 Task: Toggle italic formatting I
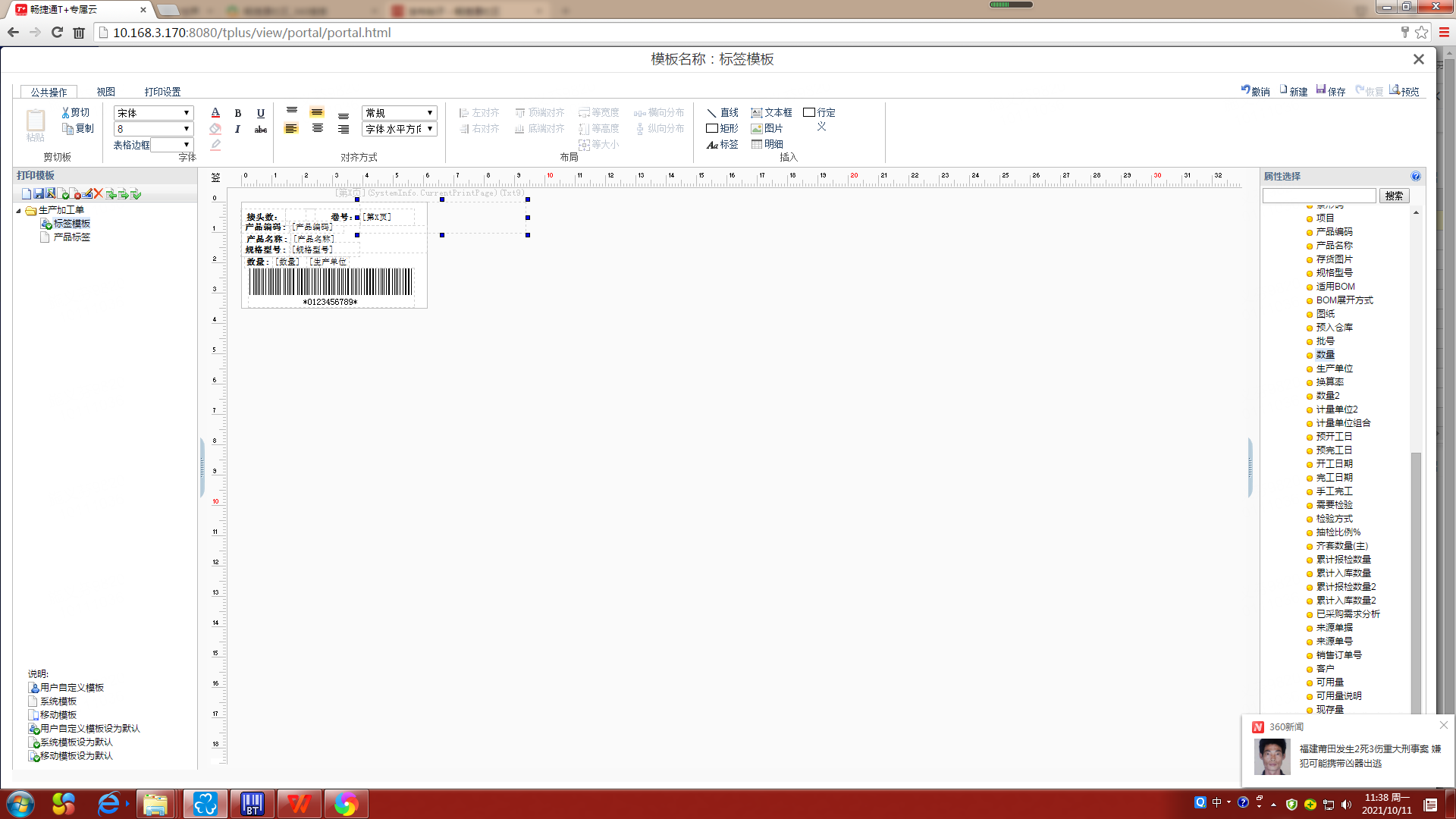coord(237,129)
